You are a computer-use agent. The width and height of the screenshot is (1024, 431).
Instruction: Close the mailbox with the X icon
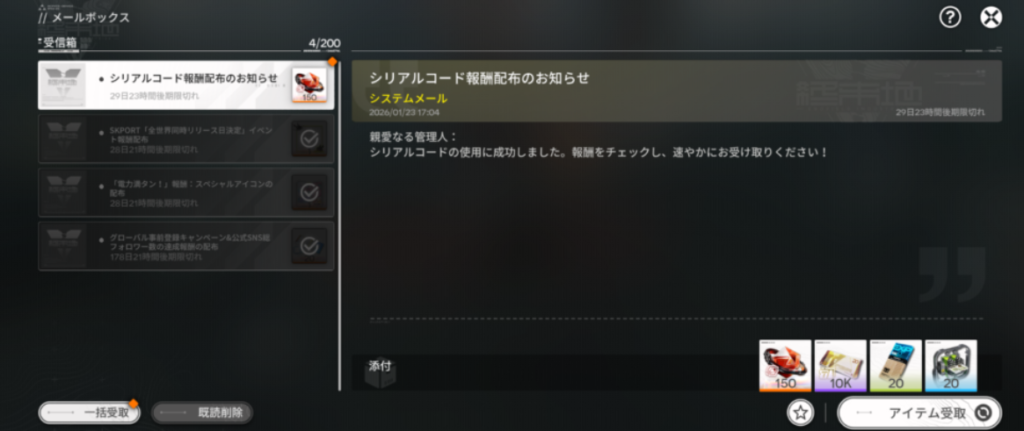(991, 18)
